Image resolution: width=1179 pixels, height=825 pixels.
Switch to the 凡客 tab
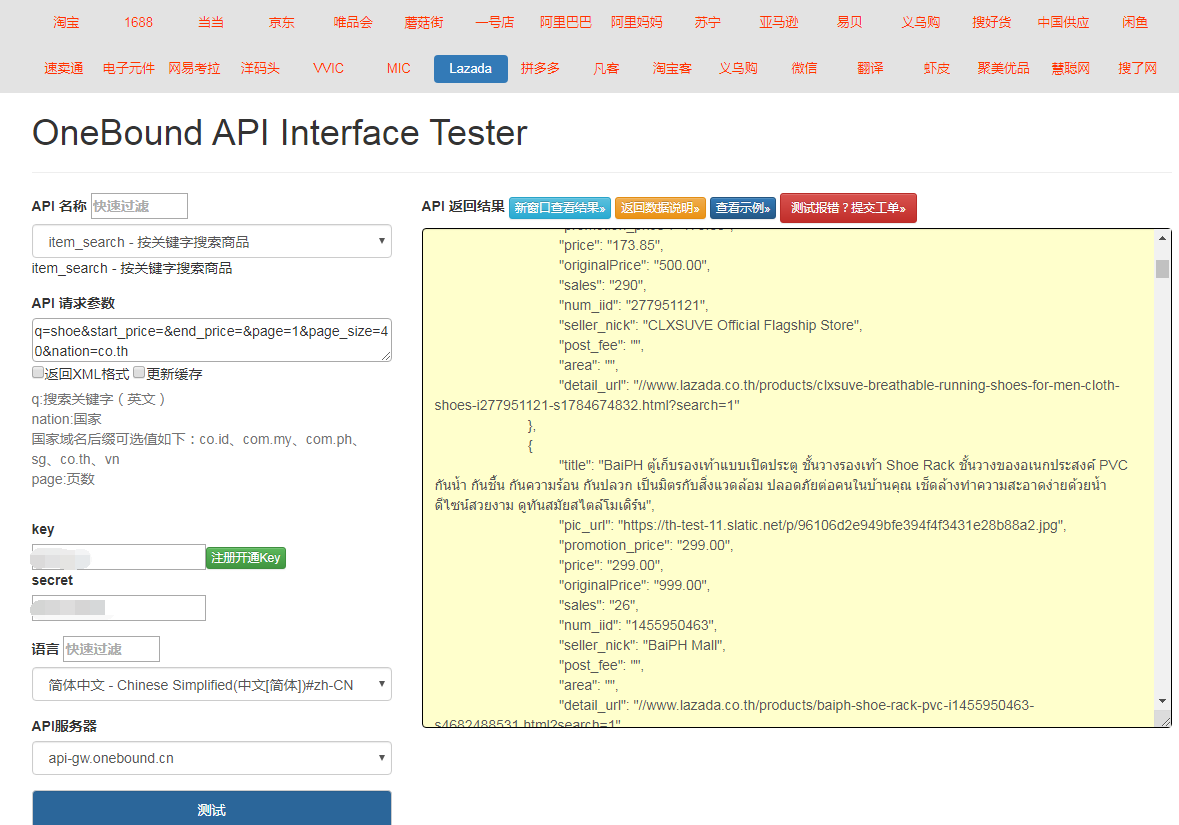(x=606, y=68)
